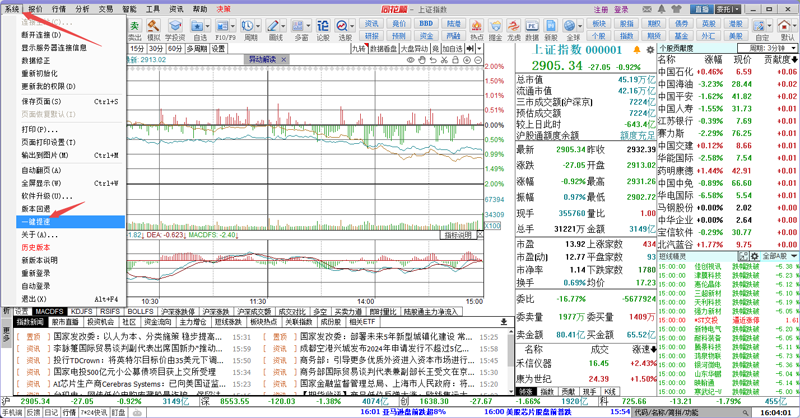Switch to 60分 period tab
Viewport: 800px width, 418px height.
(175, 48)
